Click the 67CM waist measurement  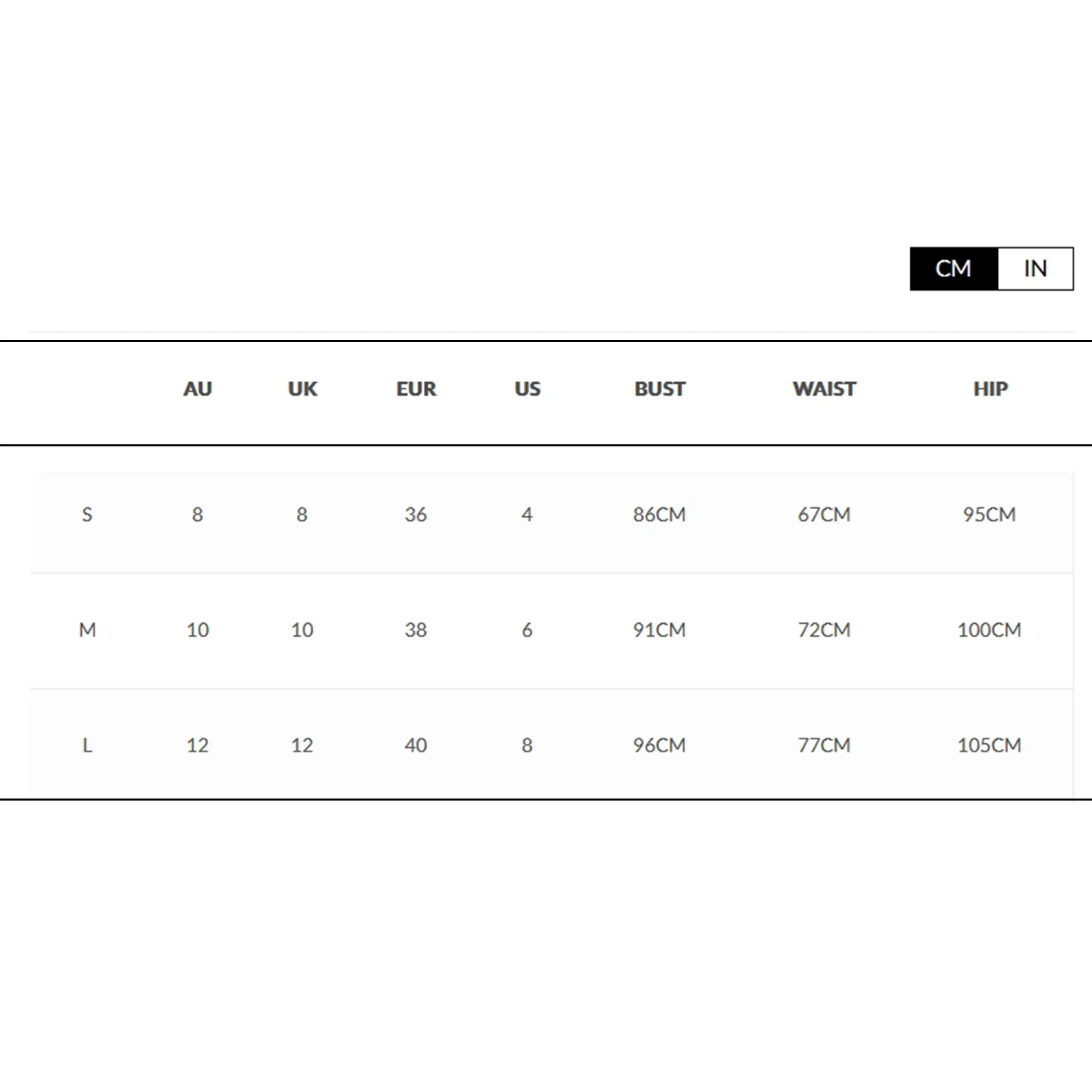[824, 515]
